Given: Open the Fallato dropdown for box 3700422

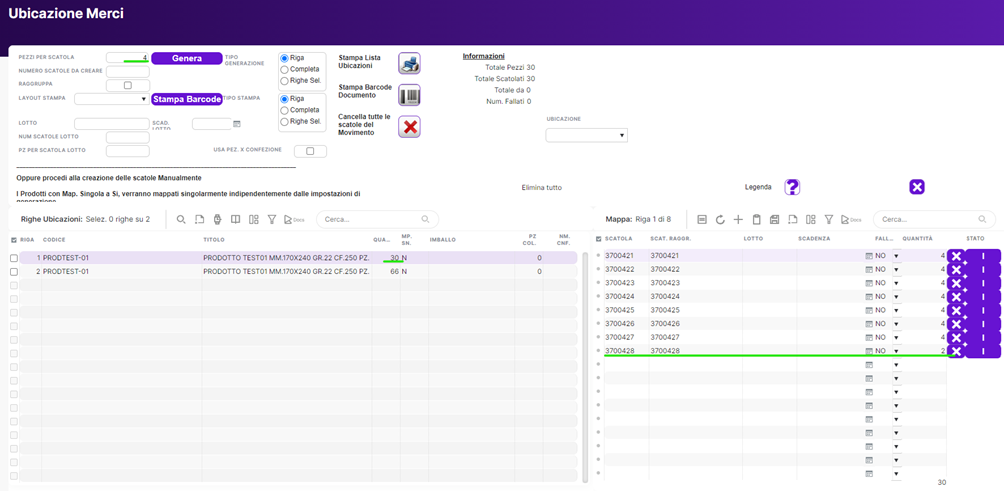Looking at the screenshot, I should click(x=896, y=270).
